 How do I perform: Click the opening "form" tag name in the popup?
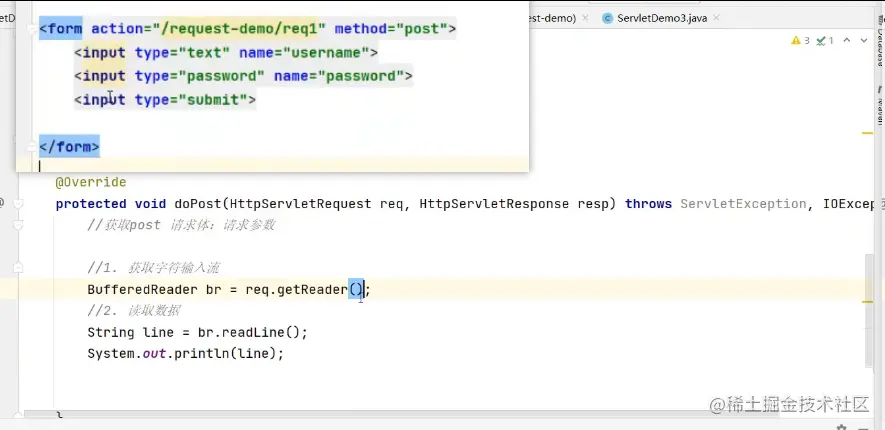[65, 29]
